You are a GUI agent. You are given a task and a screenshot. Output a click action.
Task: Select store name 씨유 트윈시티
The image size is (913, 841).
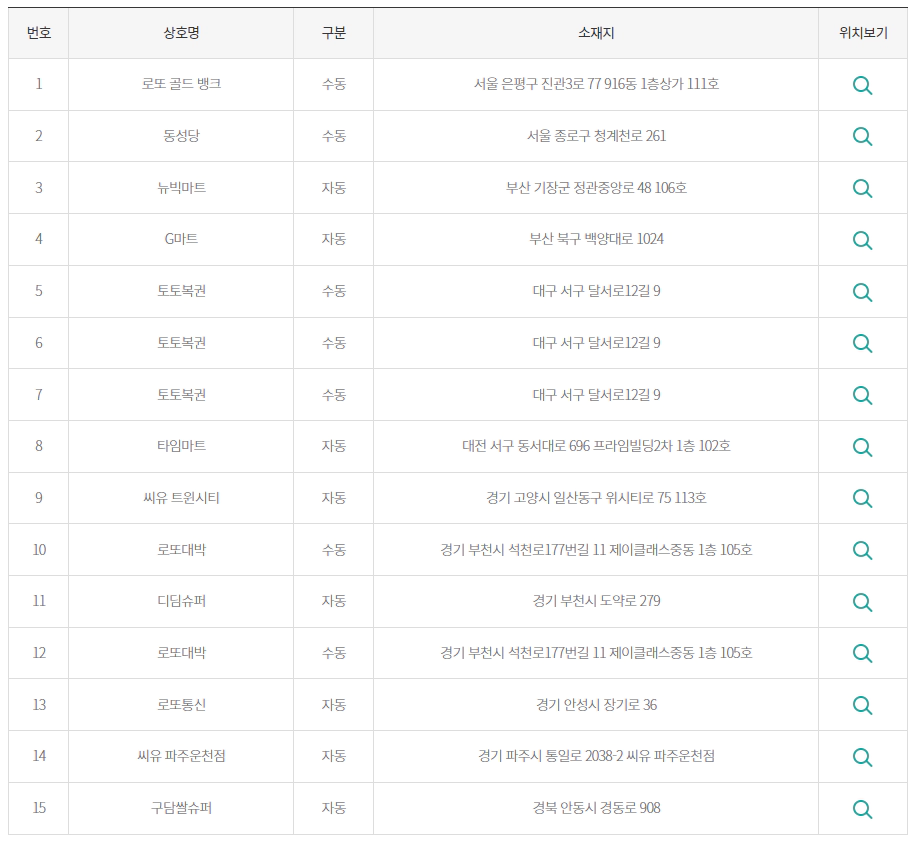181,497
